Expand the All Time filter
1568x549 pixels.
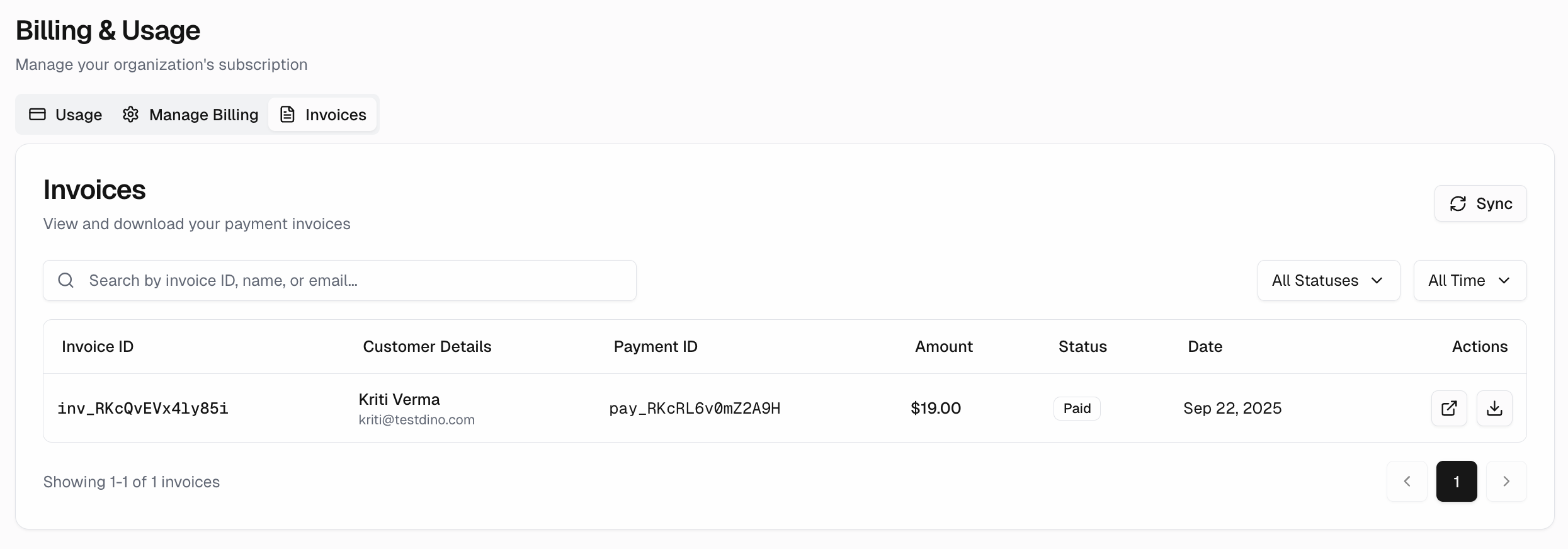[x=1469, y=281]
